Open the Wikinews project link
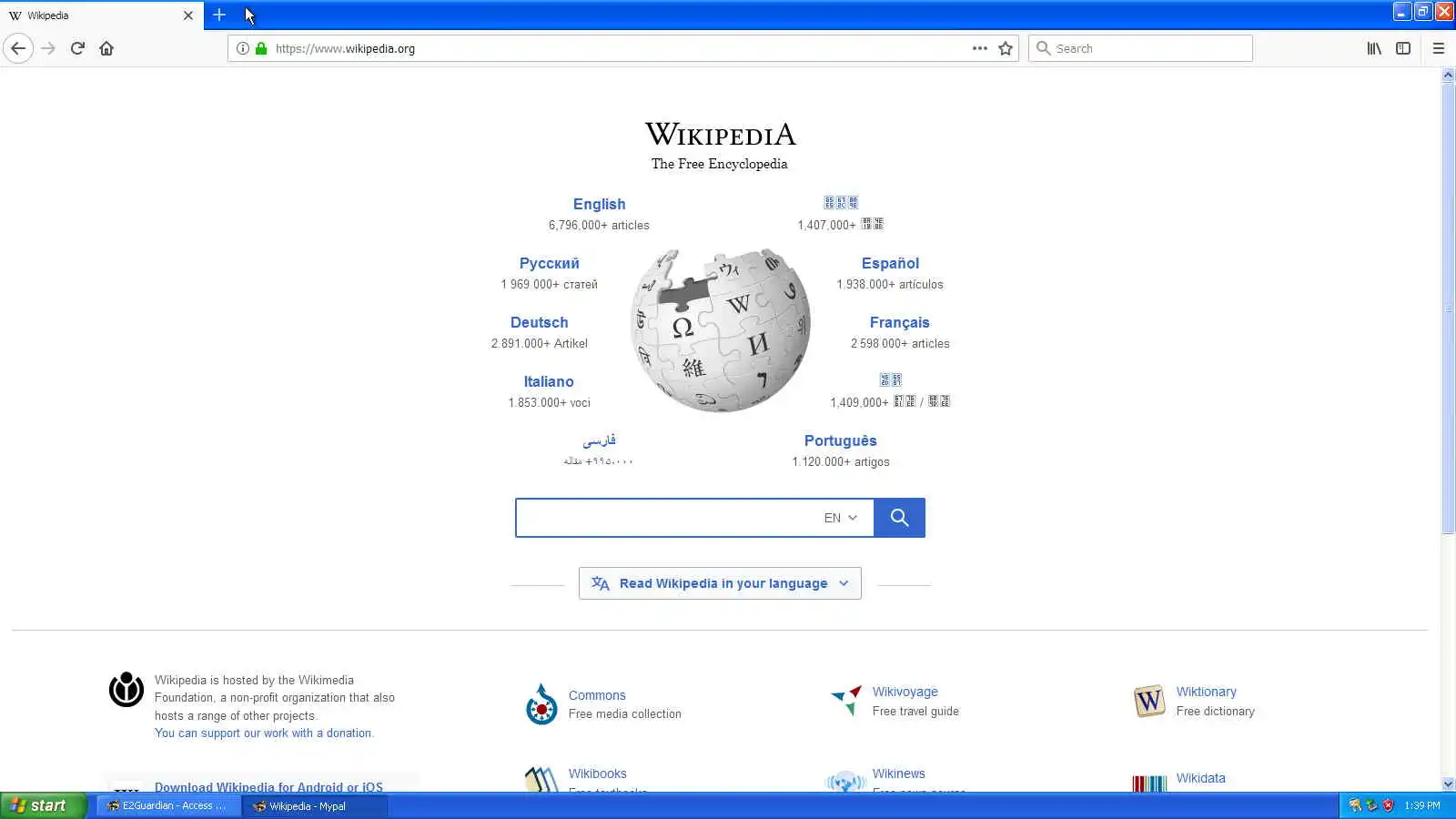Screen dimensions: 1456x819 [x=898, y=773]
